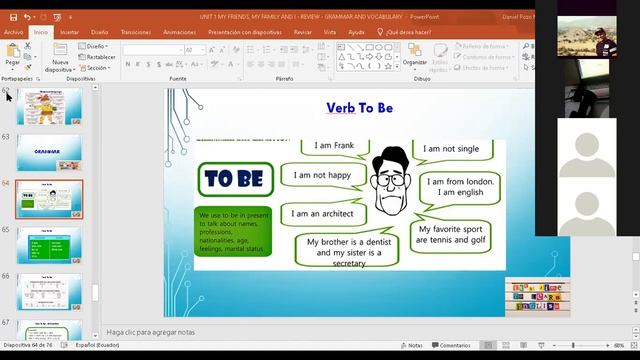640x360 pixels.
Task: Click the Pegar paste icon
Action: pos(13,51)
